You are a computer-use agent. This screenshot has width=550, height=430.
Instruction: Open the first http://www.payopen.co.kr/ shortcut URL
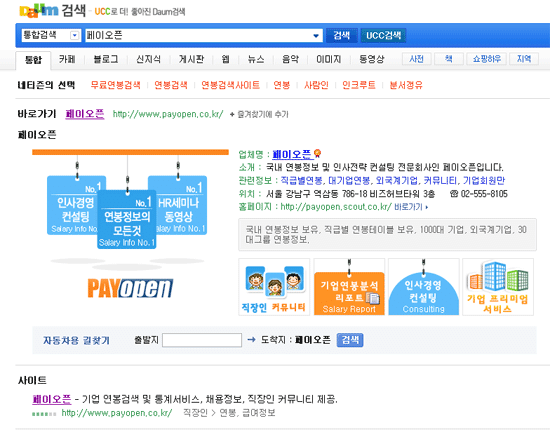168,114
